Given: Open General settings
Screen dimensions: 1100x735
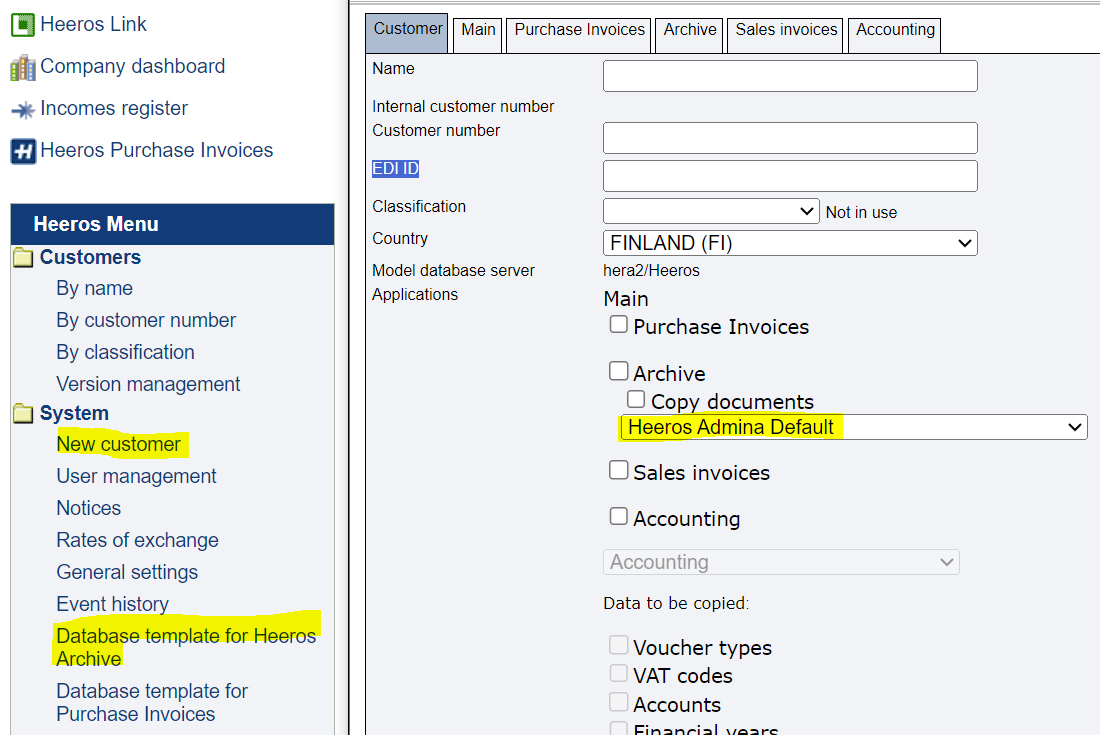Looking at the screenshot, I should click(127, 572).
